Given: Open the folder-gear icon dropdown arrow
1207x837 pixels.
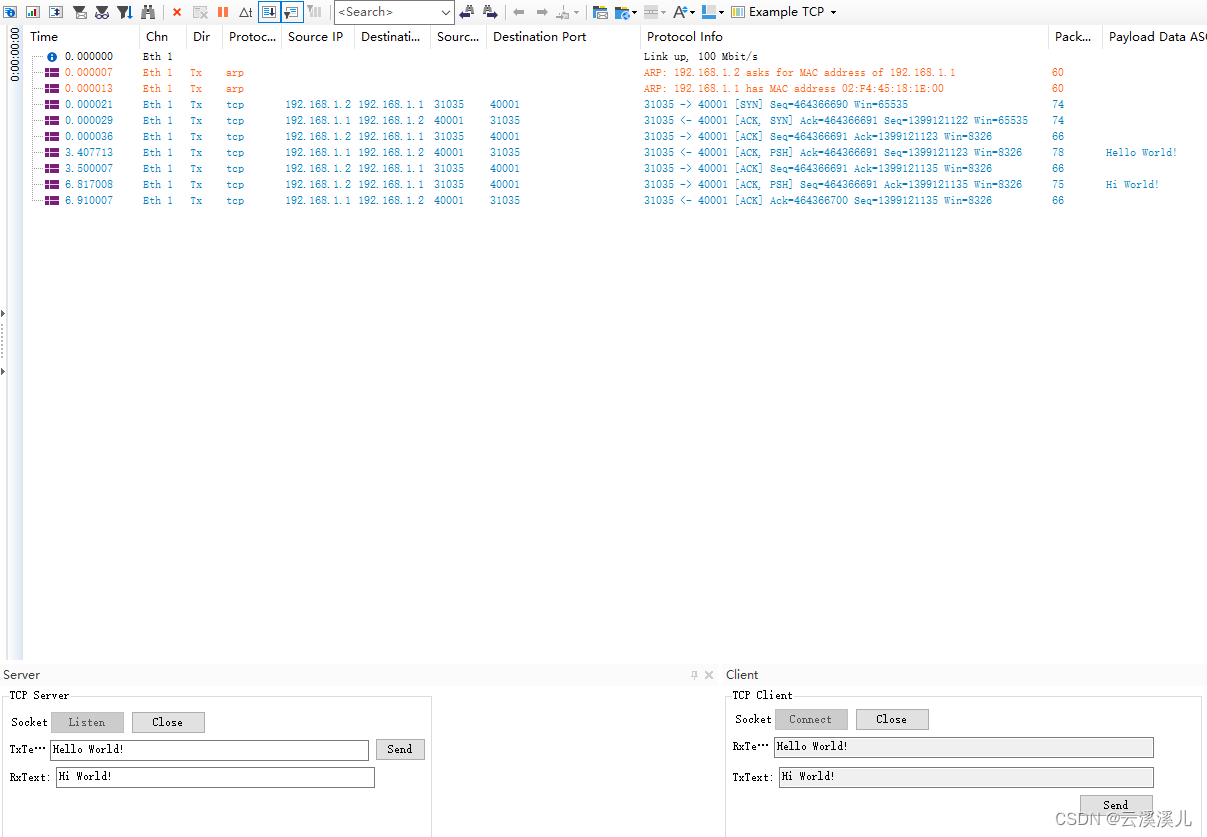Looking at the screenshot, I should pos(634,12).
